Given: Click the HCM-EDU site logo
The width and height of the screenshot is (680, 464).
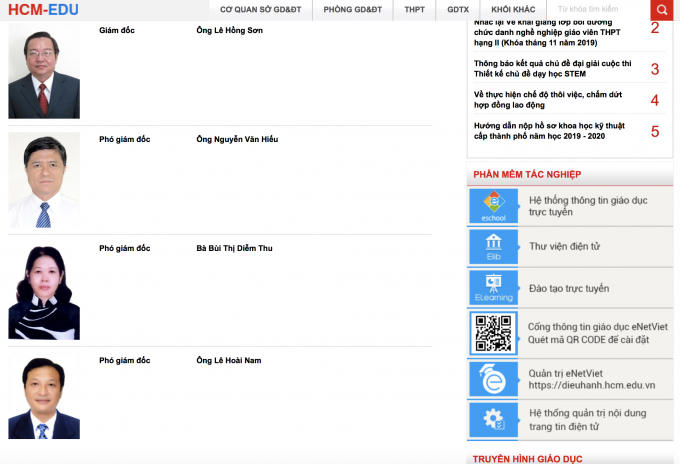Looking at the screenshot, I should 43,10.
